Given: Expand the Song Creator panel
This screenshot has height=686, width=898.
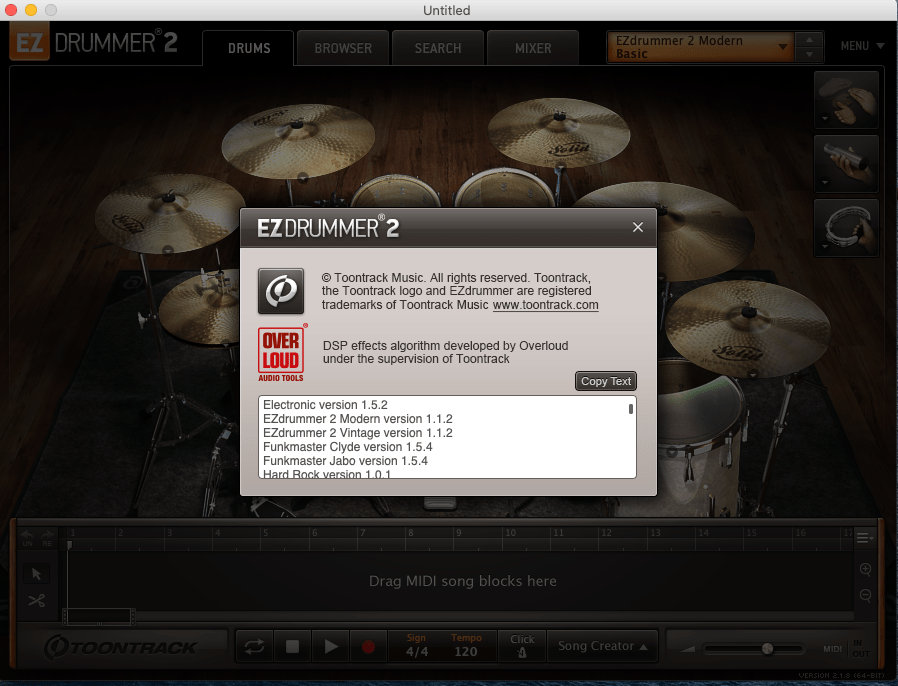Looking at the screenshot, I should [602, 646].
